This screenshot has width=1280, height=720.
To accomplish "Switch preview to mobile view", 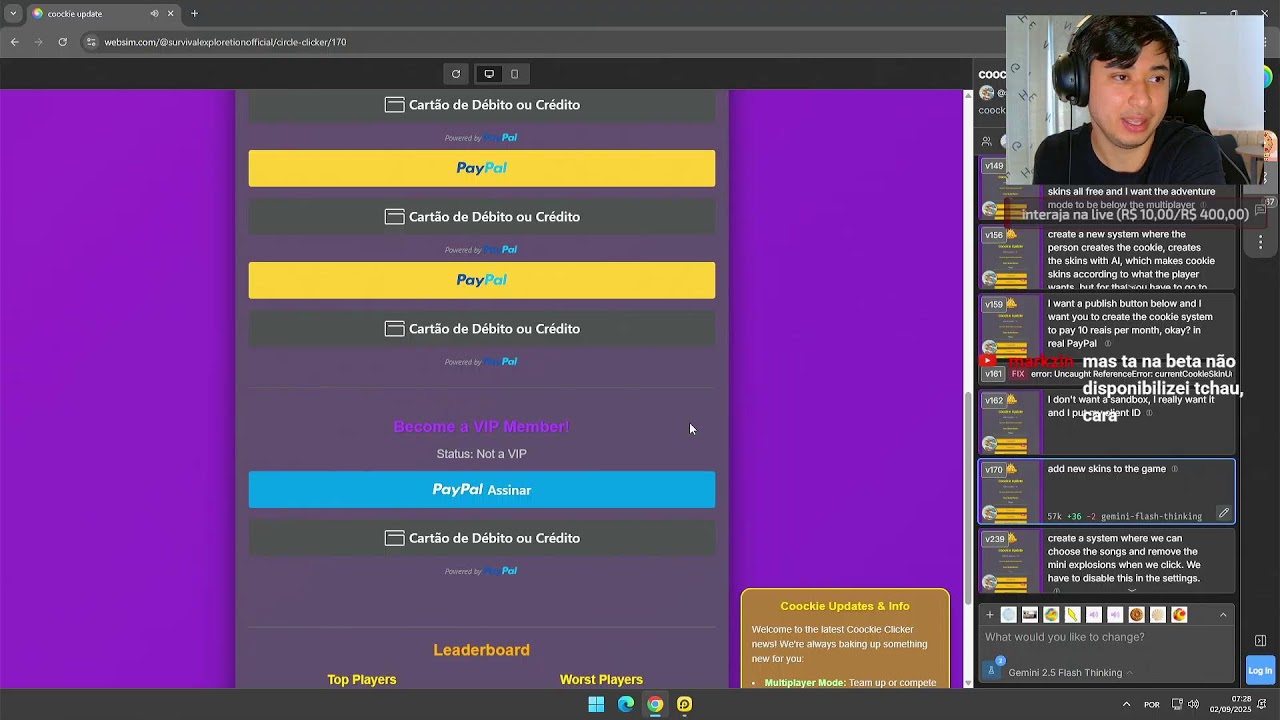I will pos(515,74).
